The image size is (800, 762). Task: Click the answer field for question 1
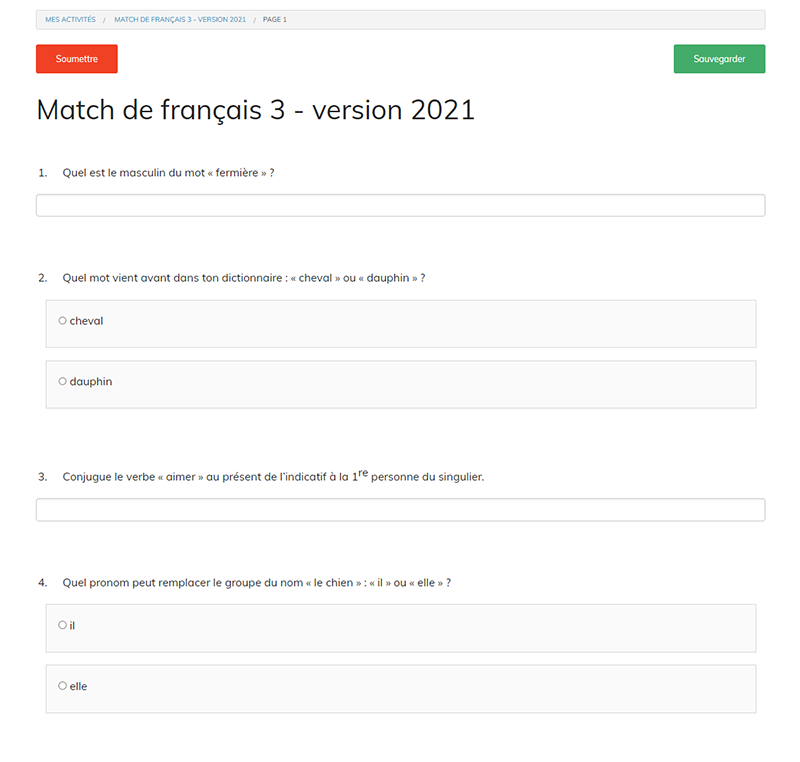[x=400, y=205]
